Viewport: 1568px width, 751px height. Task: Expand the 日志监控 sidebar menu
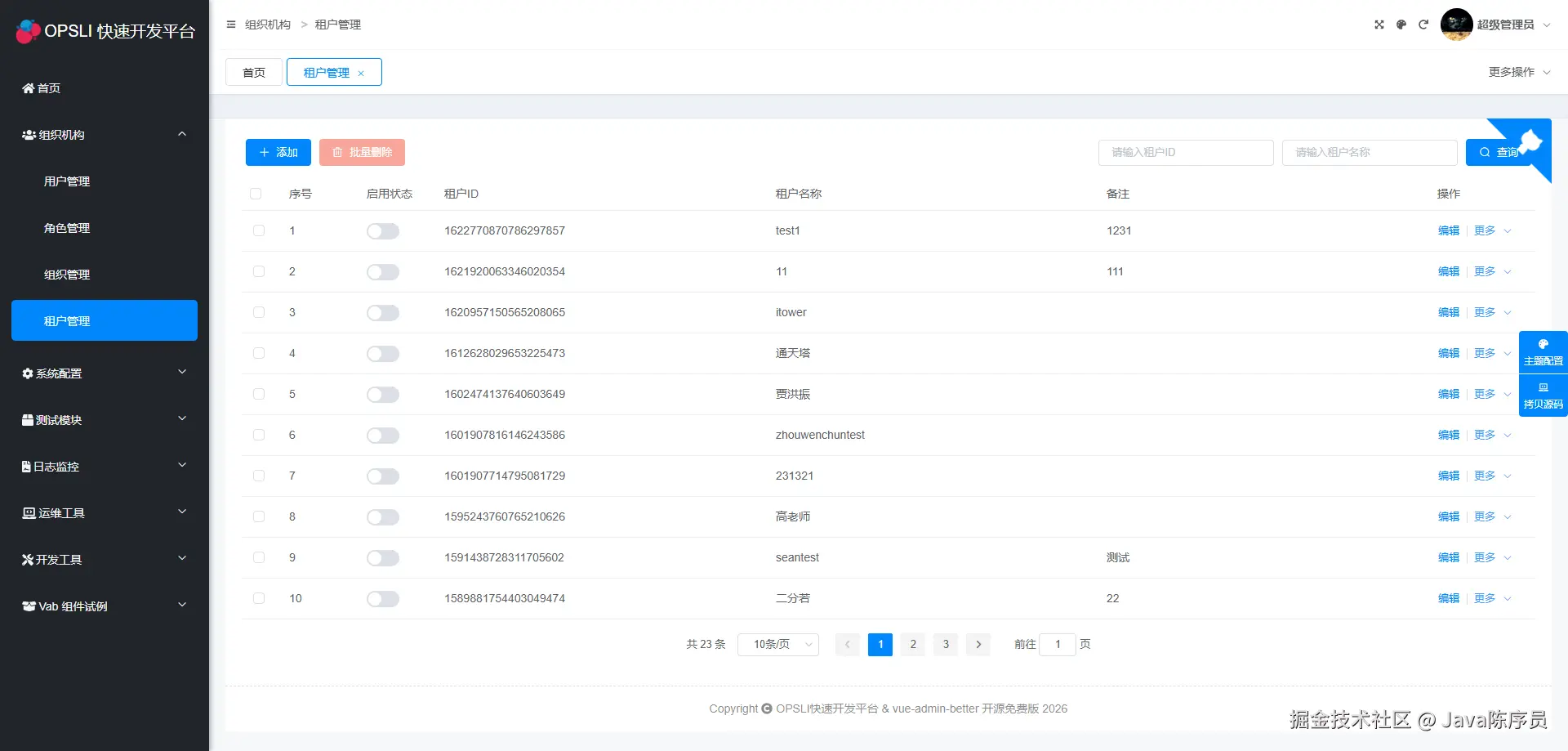(x=105, y=467)
